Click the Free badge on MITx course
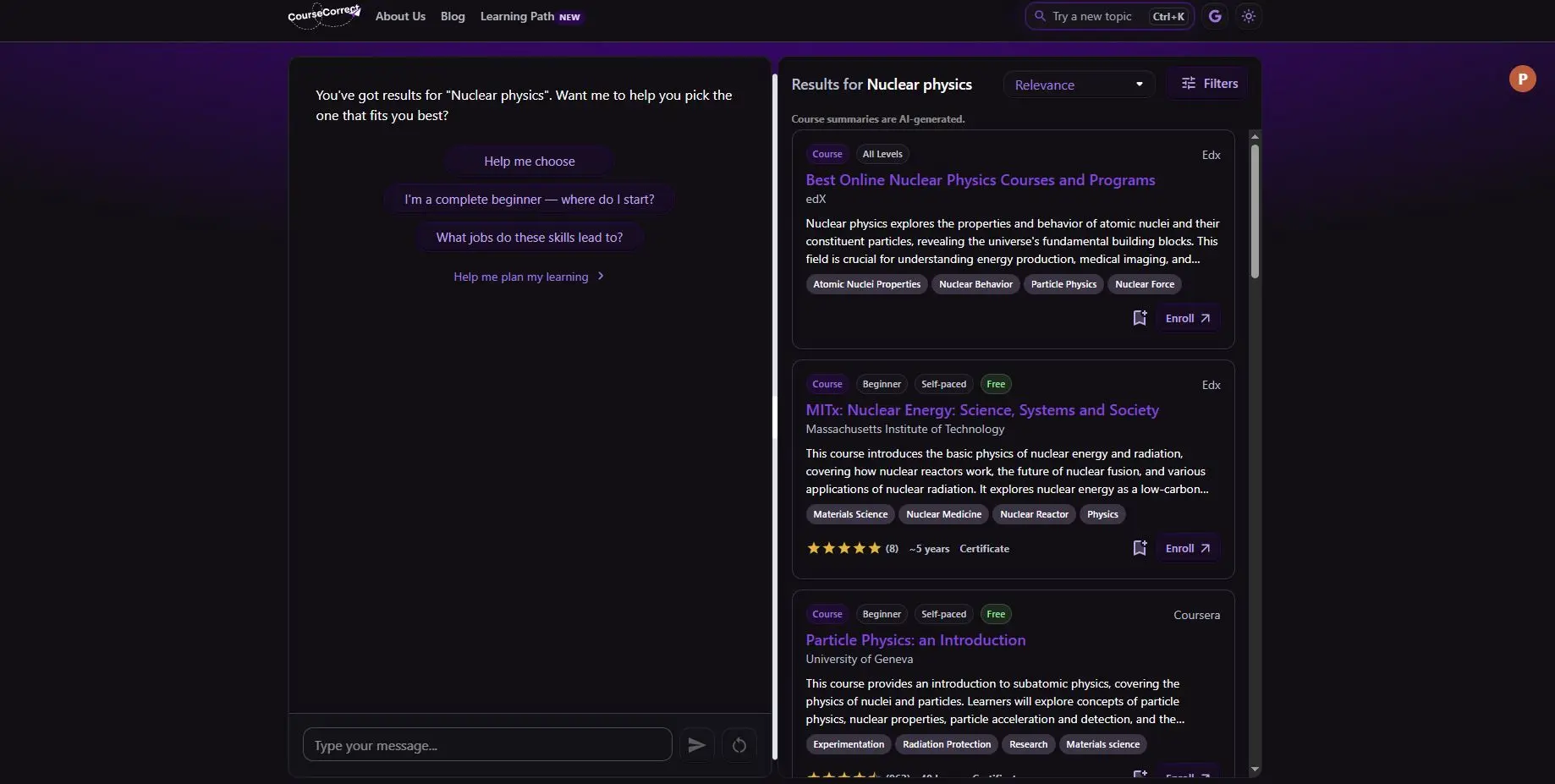The image size is (1555, 784). tap(996, 384)
